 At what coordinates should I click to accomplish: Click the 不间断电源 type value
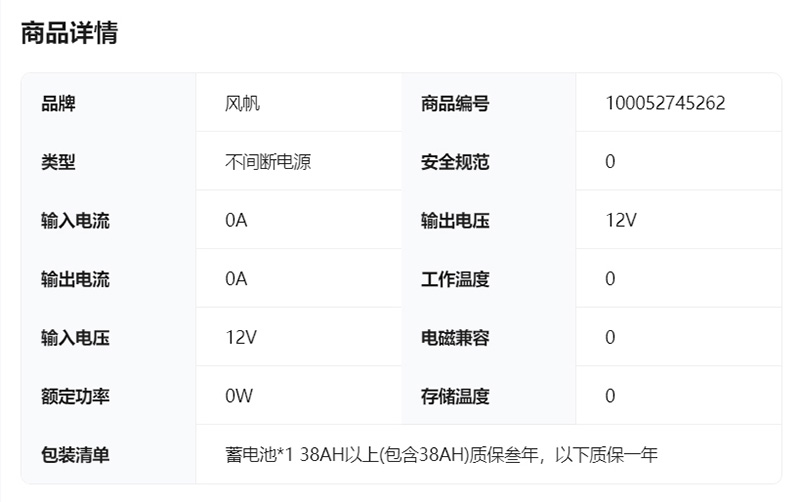coord(268,162)
